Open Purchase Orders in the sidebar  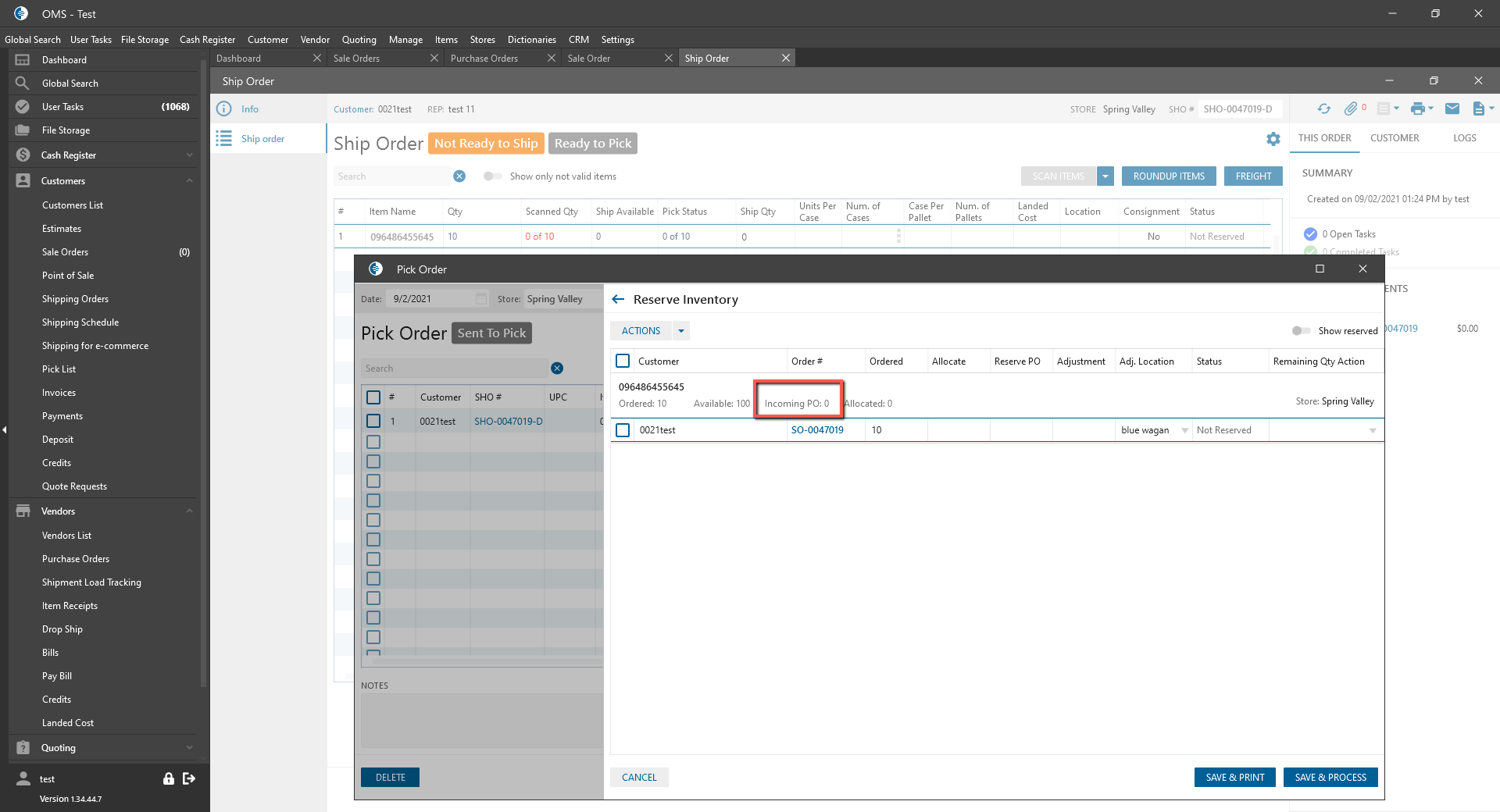(x=76, y=559)
